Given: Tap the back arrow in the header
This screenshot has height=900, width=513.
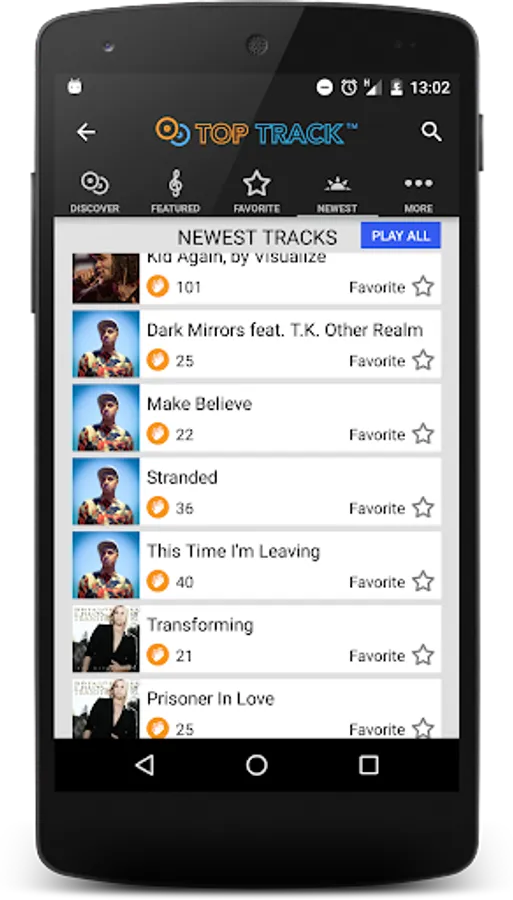Looking at the screenshot, I should tap(87, 132).
